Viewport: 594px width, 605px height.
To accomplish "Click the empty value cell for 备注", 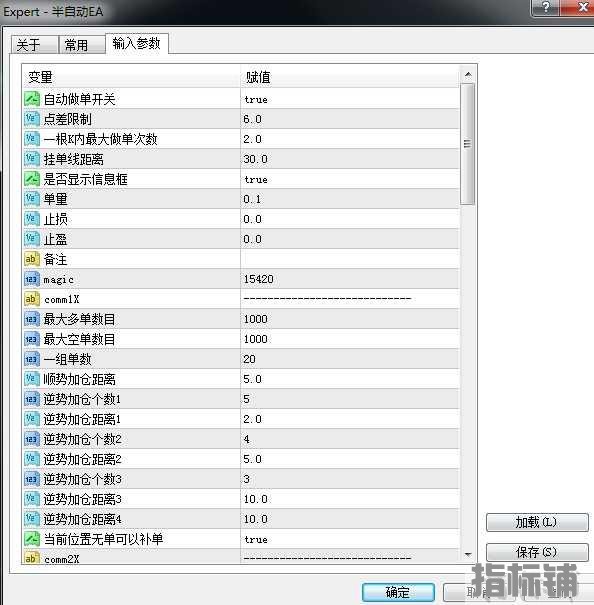I will (350, 259).
